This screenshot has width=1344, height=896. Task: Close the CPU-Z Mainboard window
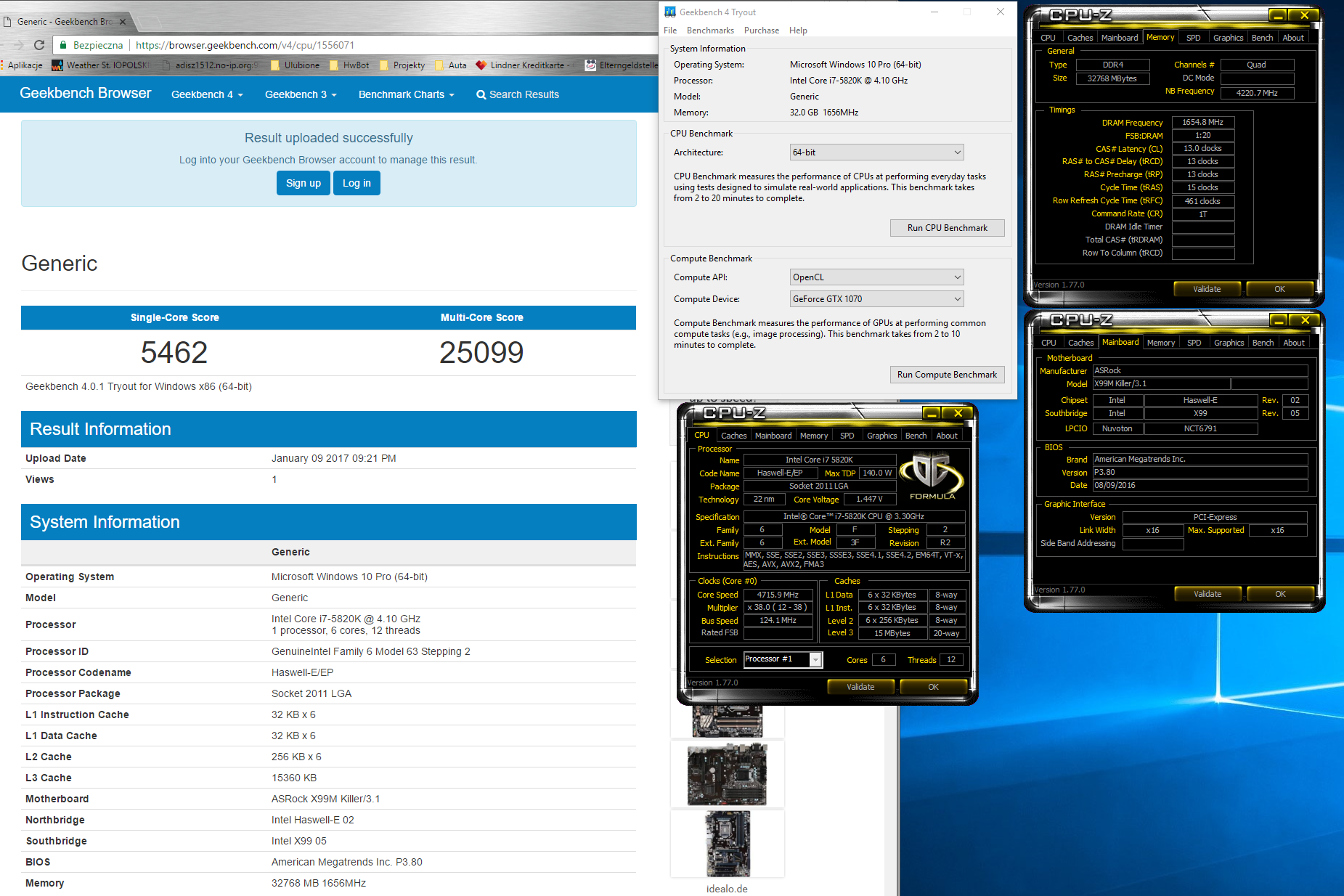point(1306,320)
